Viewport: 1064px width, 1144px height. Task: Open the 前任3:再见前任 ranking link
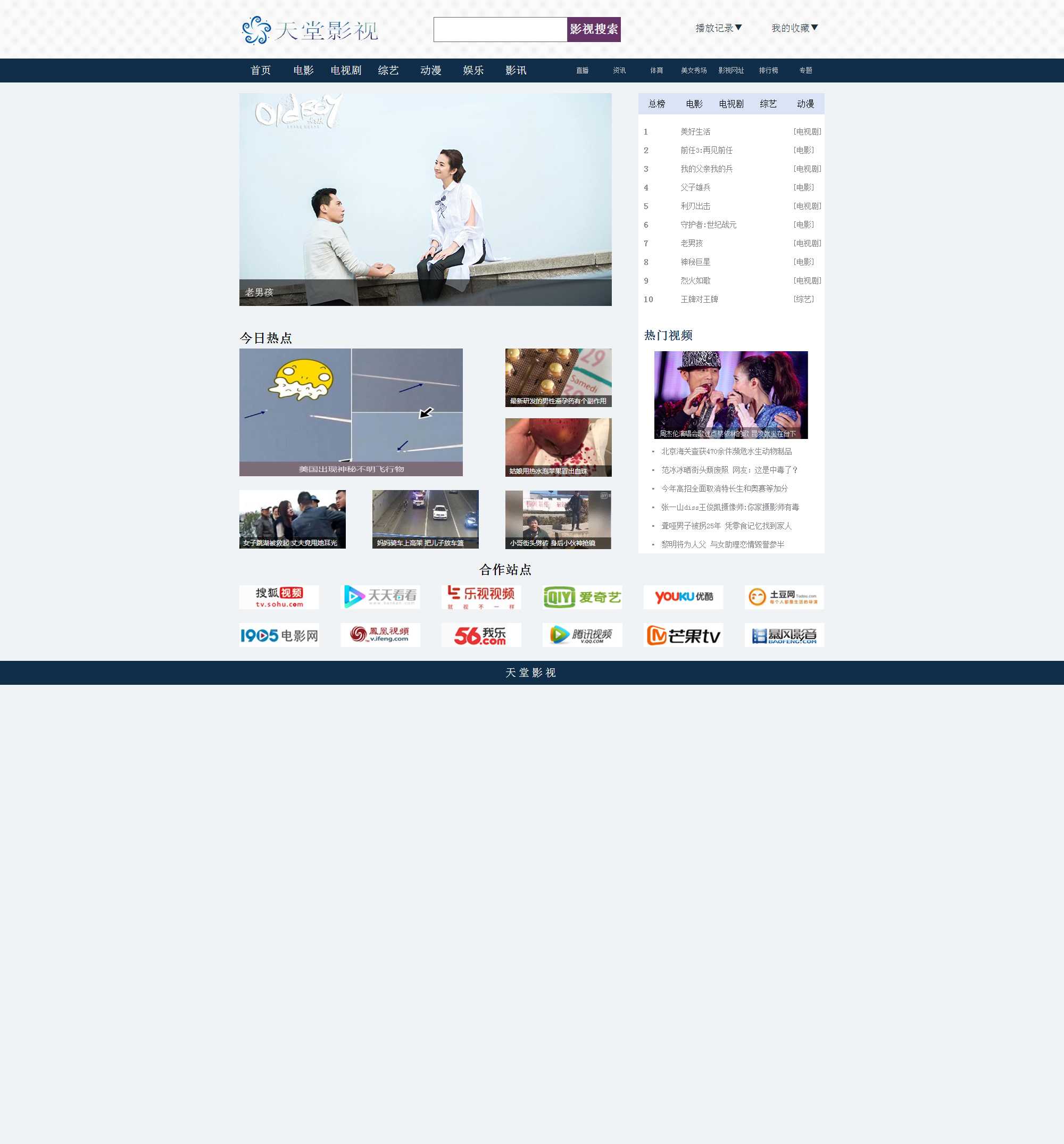click(x=706, y=150)
